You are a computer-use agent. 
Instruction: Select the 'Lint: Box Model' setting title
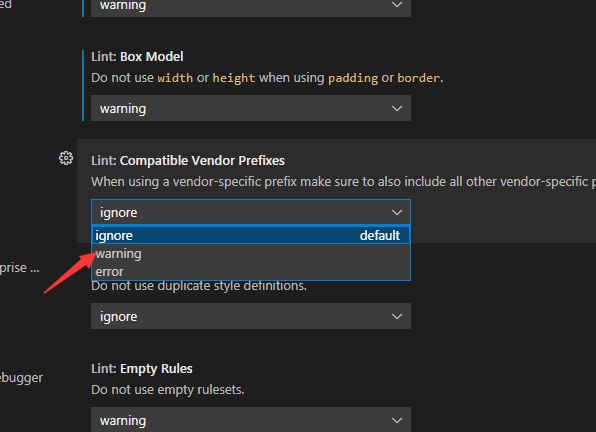click(137, 57)
